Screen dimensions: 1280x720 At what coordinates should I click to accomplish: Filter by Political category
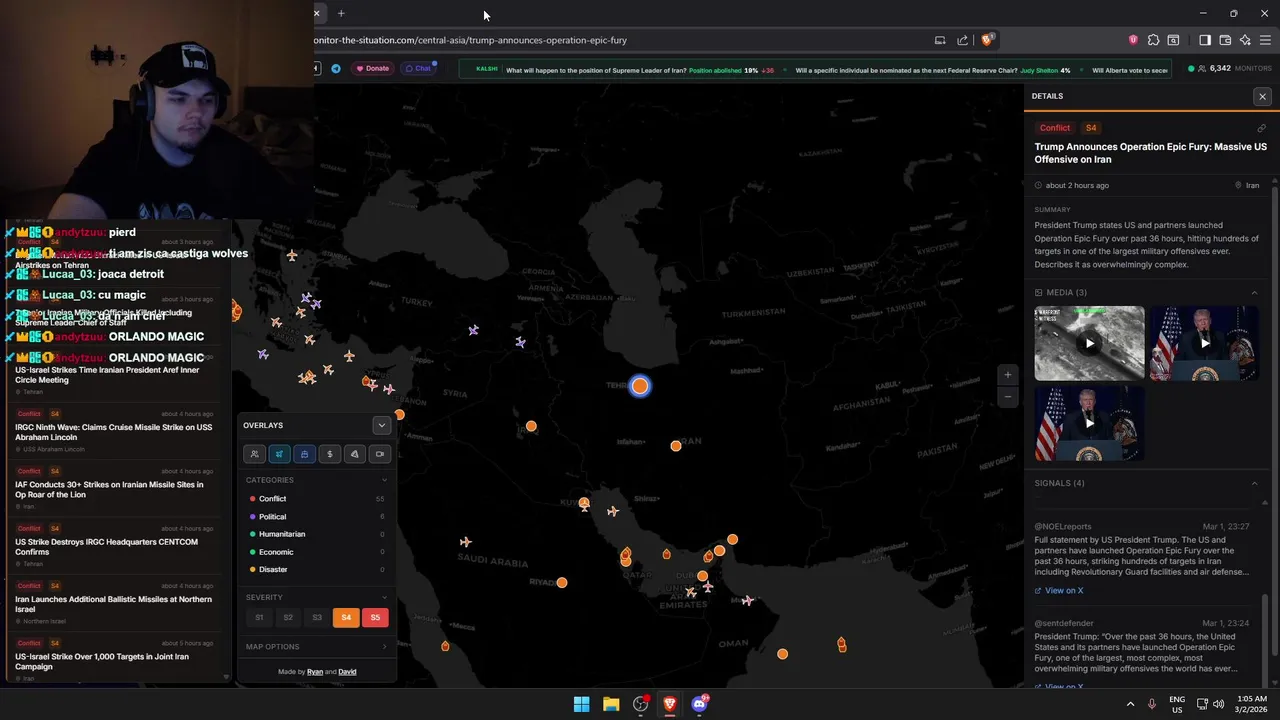[316, 517]
